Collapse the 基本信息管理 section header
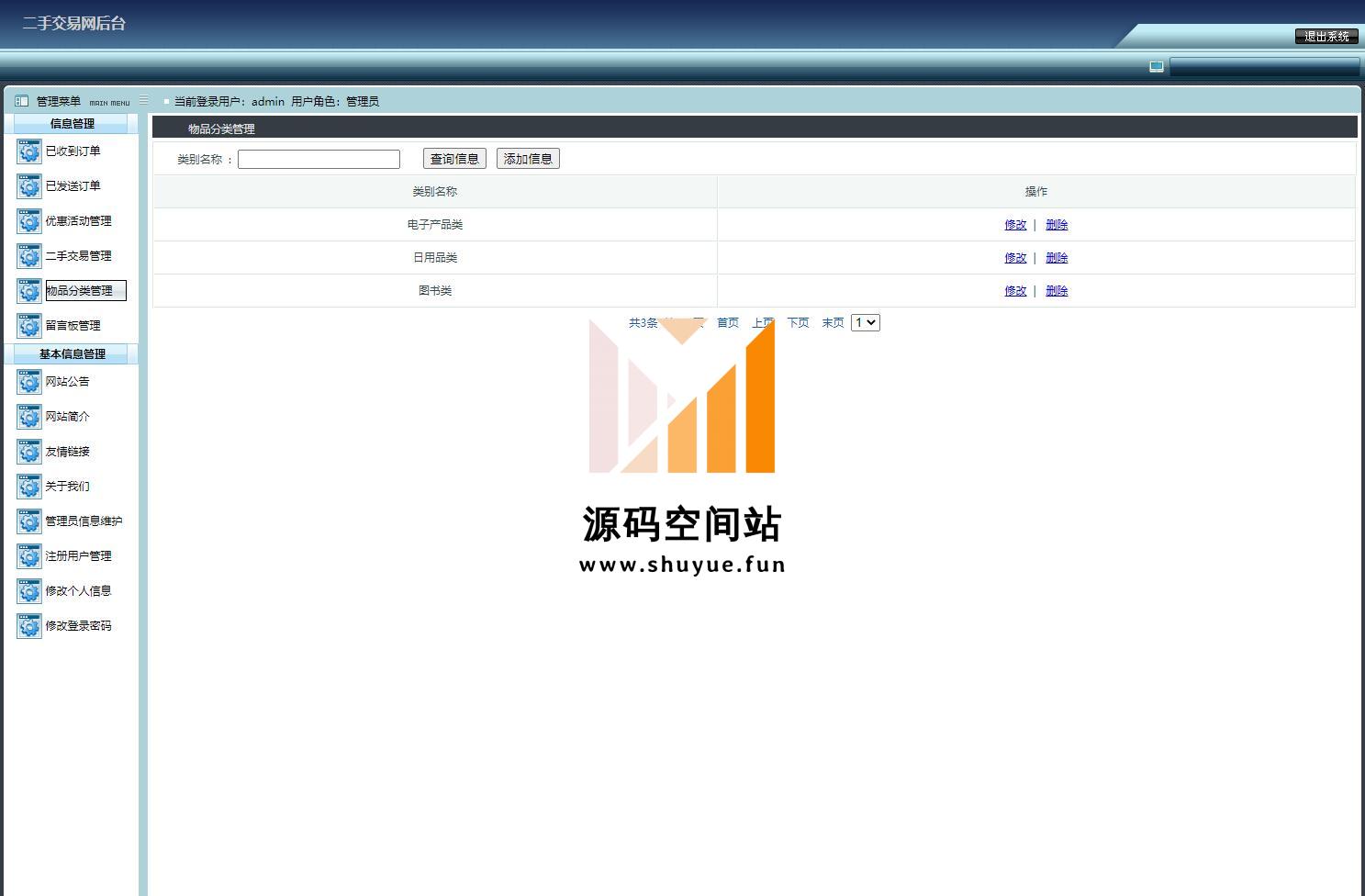 (72, 353)
